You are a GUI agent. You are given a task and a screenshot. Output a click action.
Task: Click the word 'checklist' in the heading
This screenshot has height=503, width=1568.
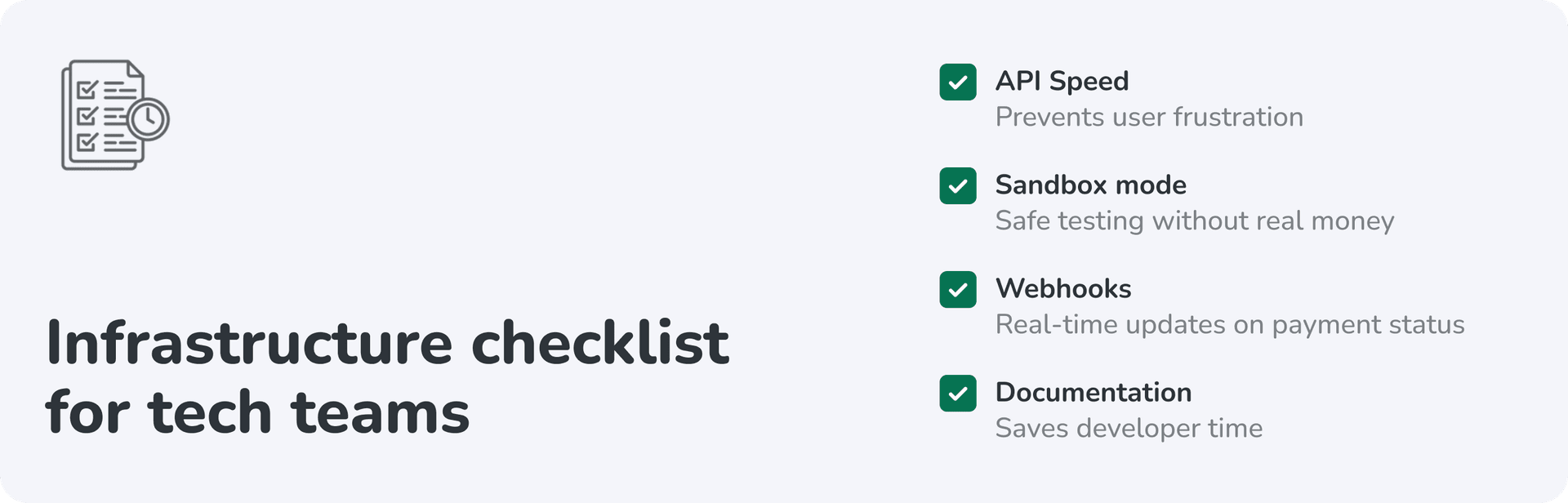(x=599, y=343)
